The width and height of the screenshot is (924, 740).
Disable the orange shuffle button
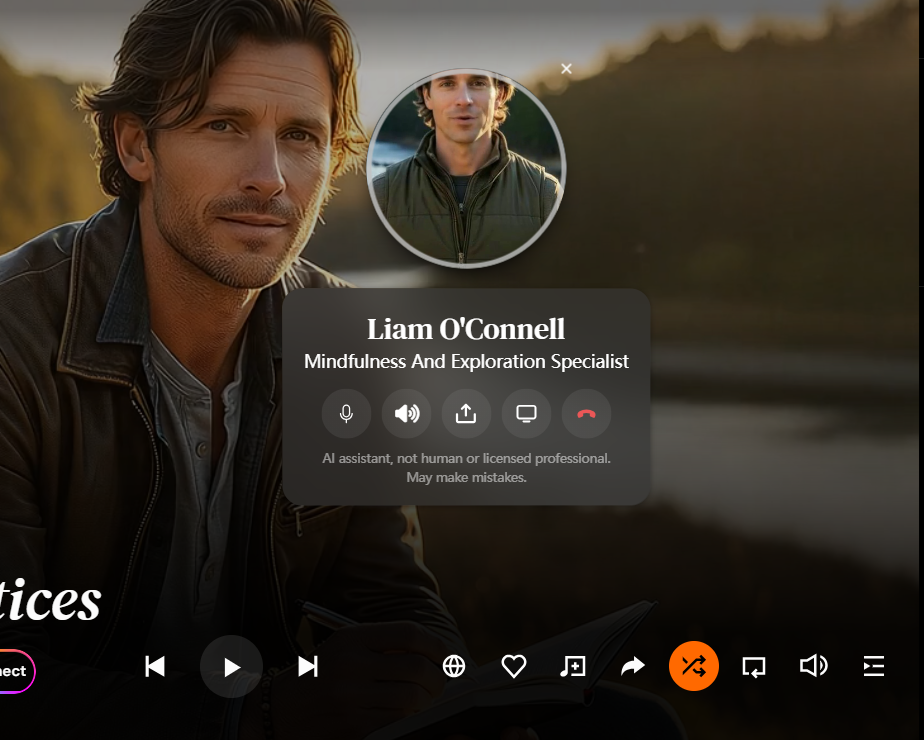[694, 666]
